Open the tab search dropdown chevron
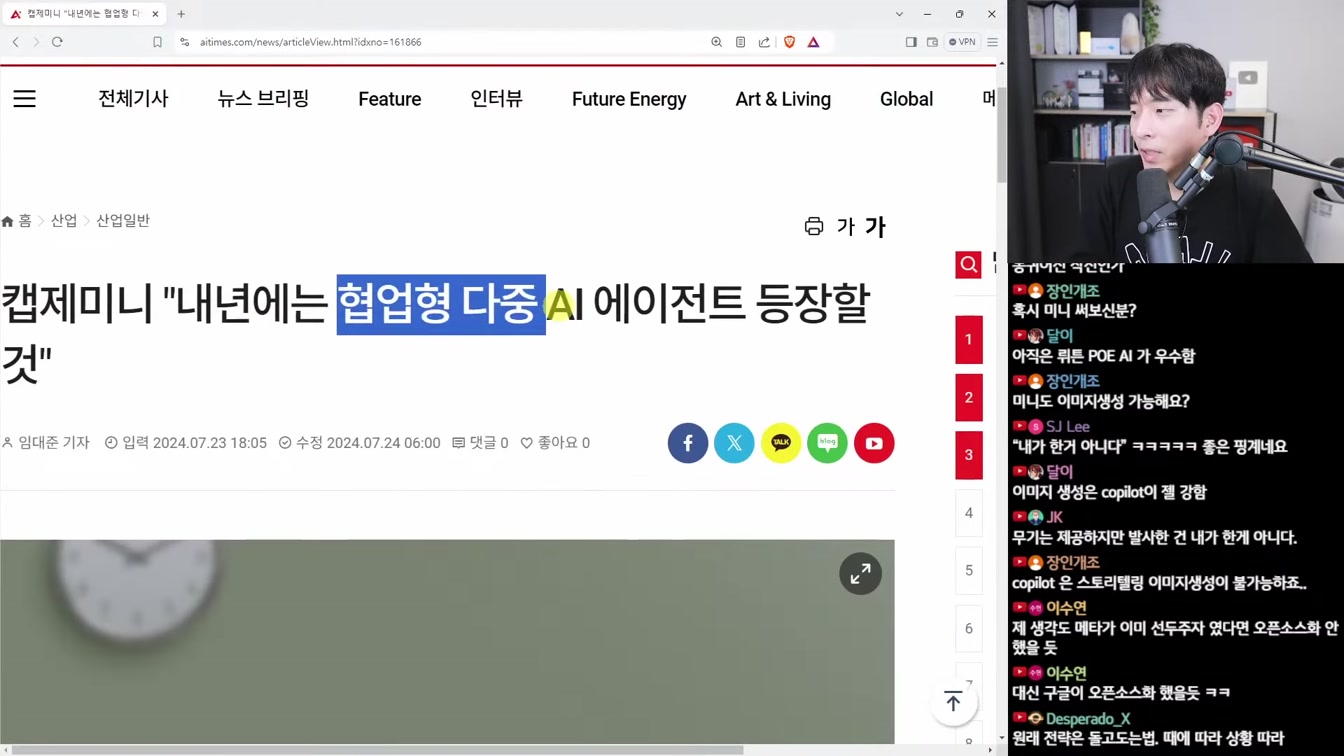This screenshot has width=1344, height=756. coord(899,14)
